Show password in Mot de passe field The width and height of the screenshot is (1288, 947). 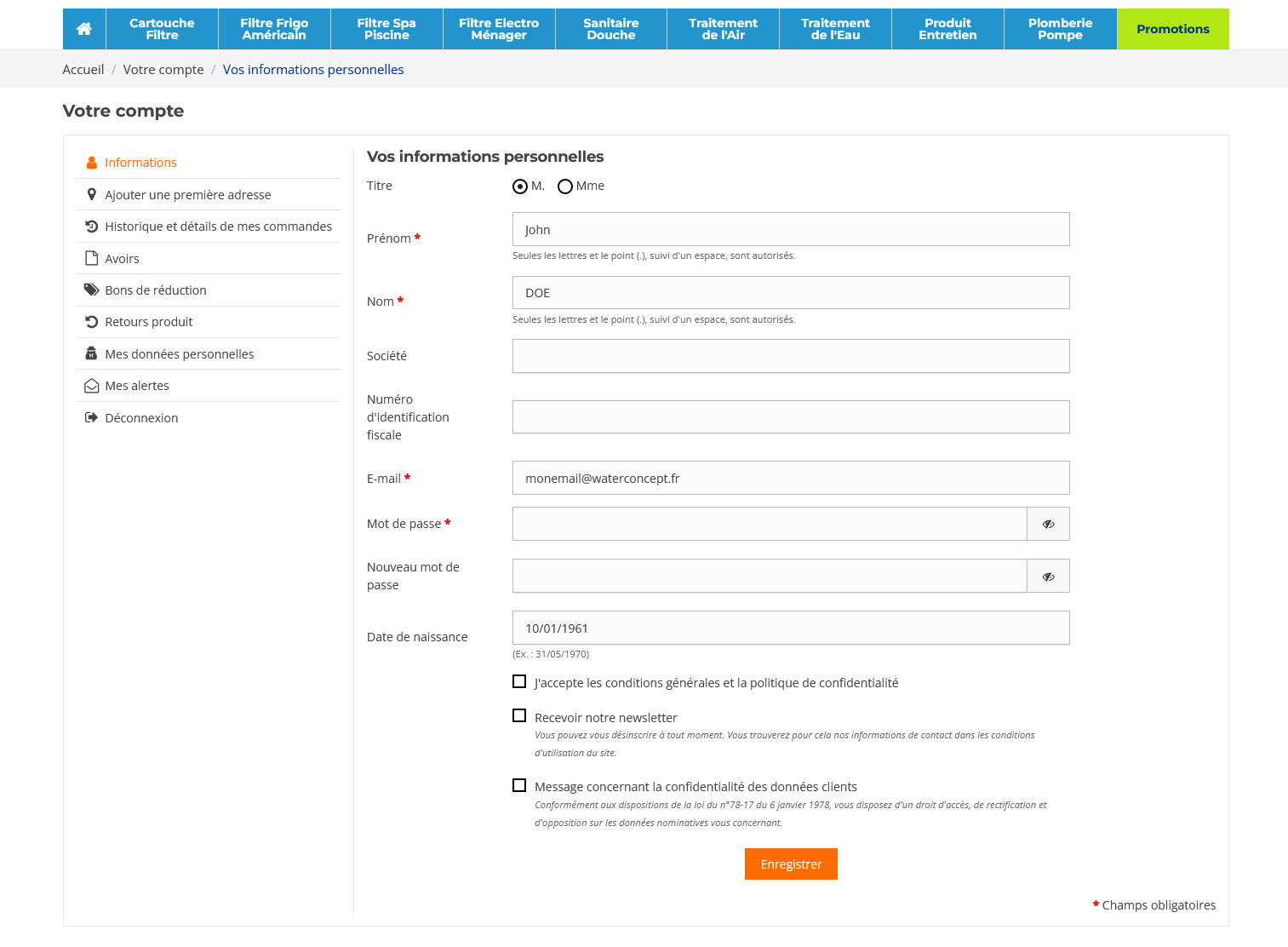coord(1048,524)
